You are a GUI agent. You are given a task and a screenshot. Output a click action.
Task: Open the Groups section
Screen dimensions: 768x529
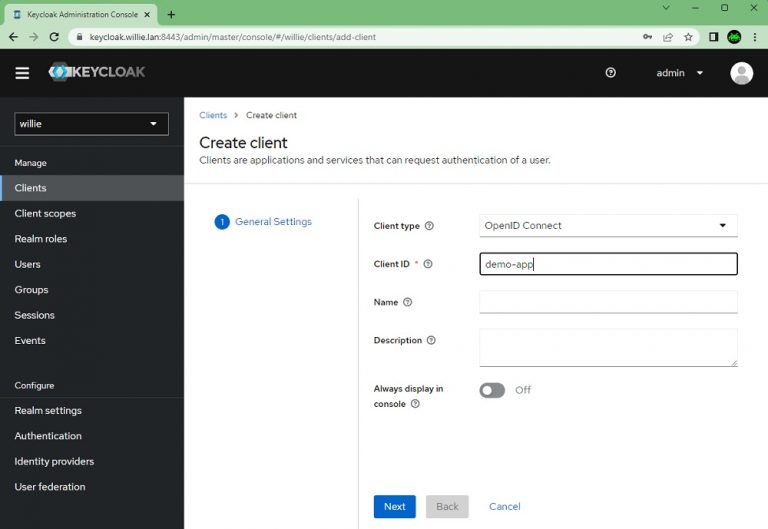pos(92,290)
